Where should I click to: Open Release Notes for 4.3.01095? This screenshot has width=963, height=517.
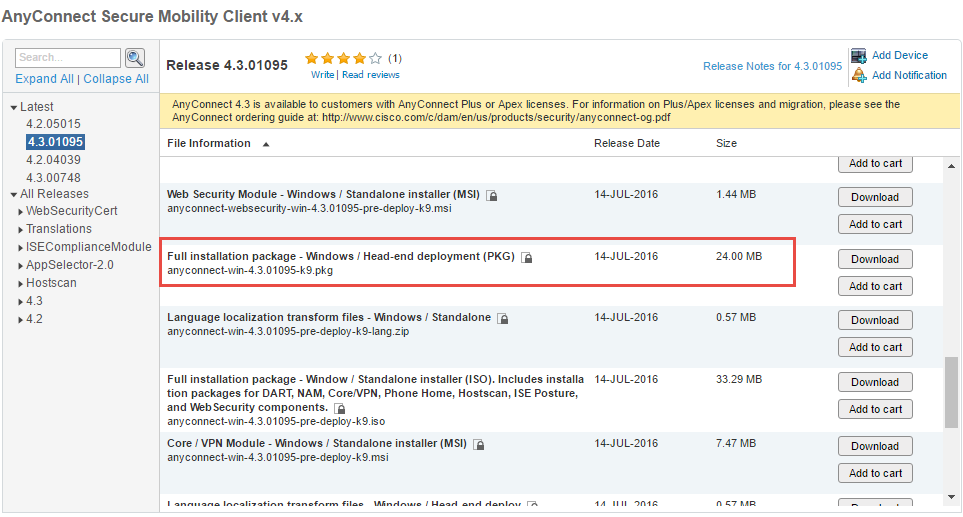tap(773, 66)
